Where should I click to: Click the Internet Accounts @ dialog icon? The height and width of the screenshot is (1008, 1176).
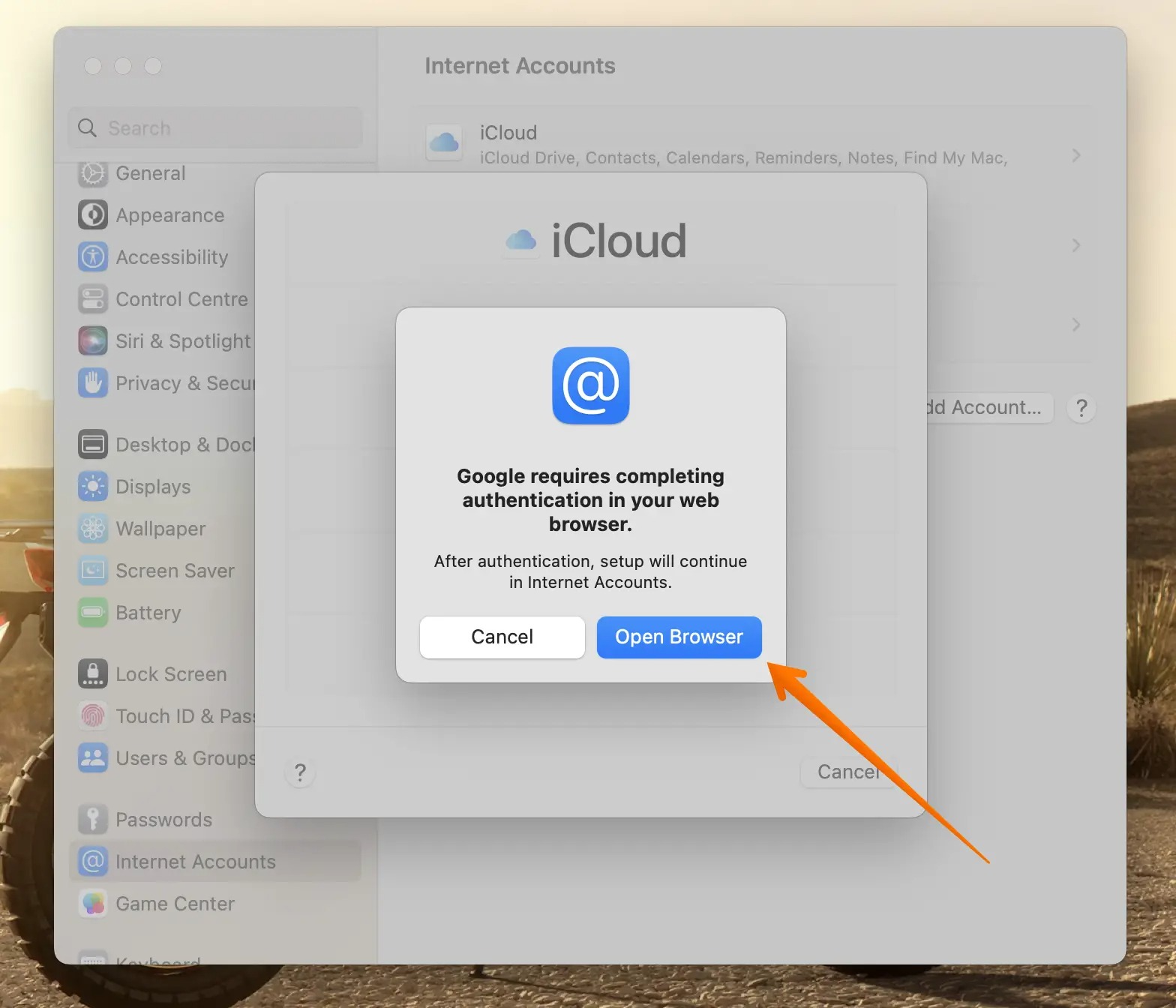(x=591, y=385)
